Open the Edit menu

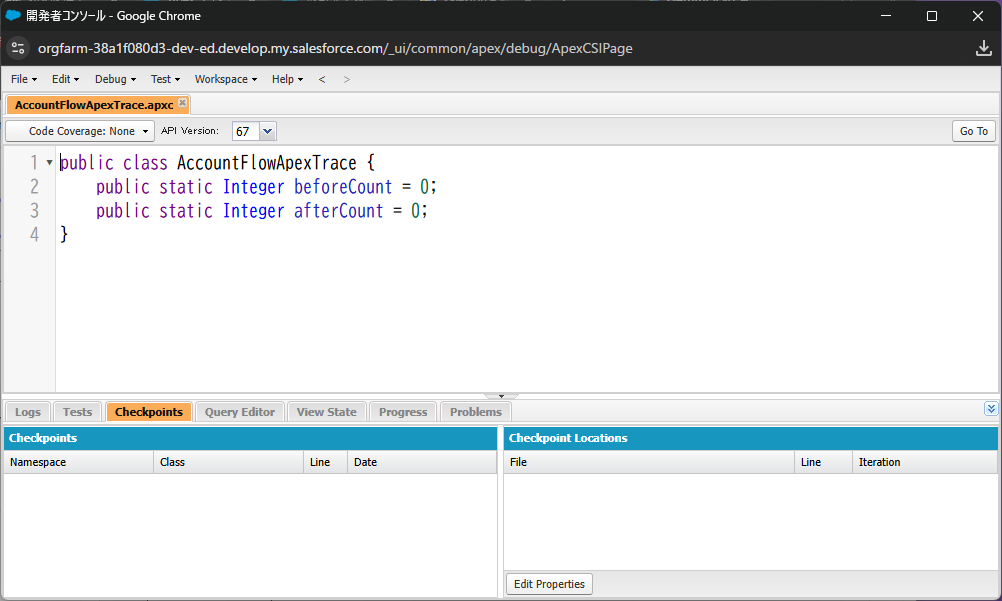click(65, 79)
